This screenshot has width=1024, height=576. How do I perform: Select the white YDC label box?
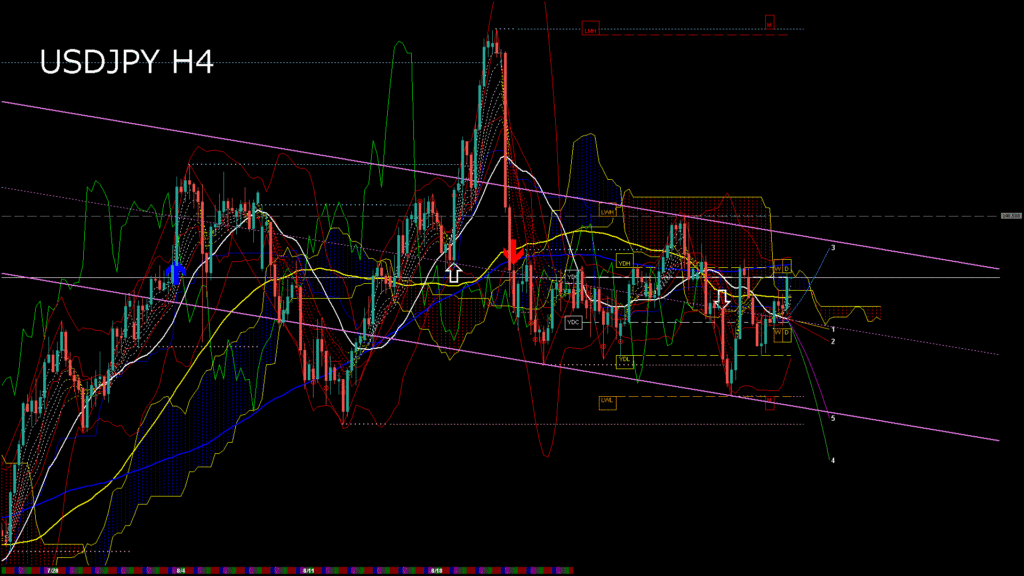[x=573, y=322]
